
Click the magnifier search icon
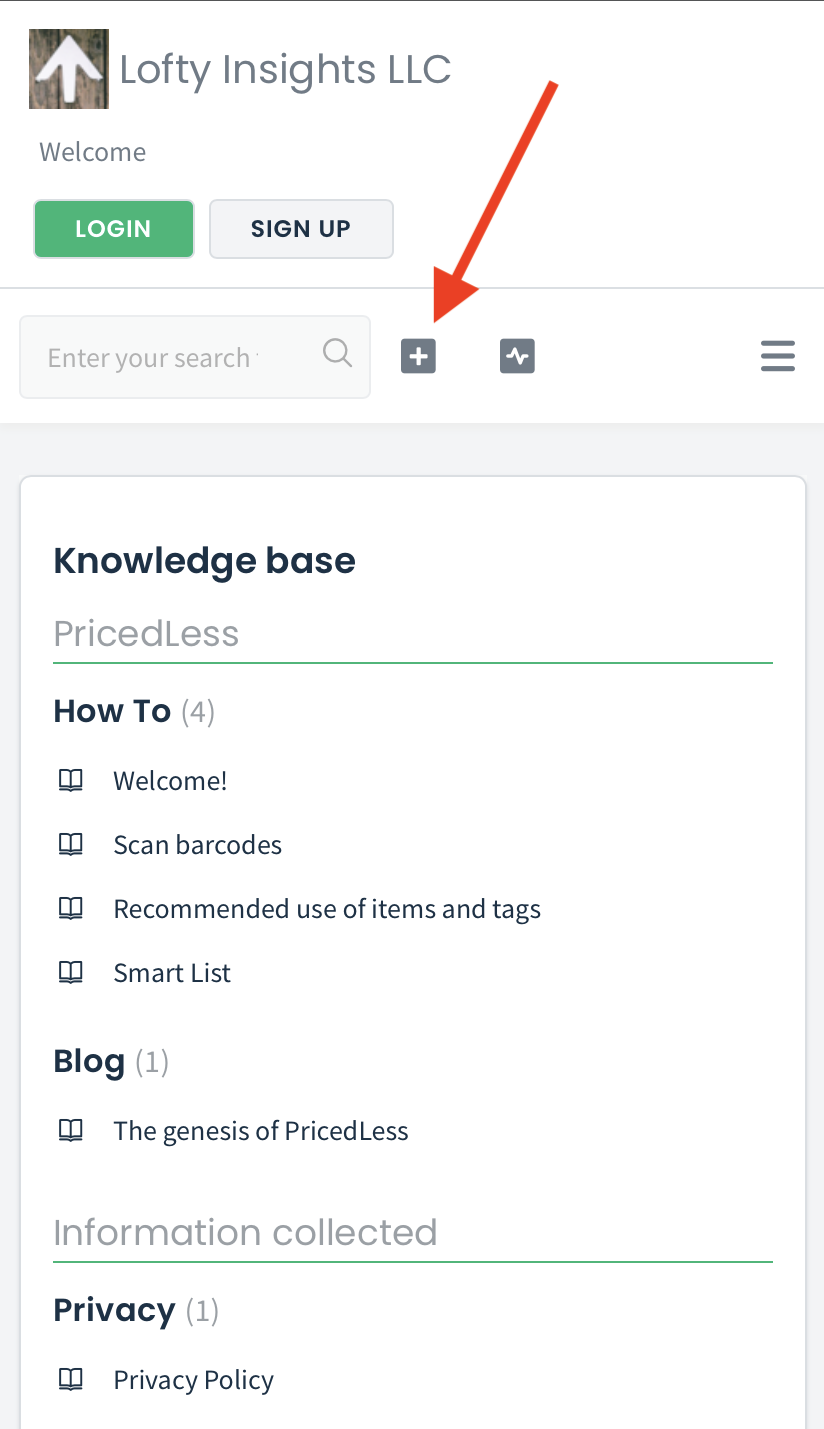click(338, 353)
